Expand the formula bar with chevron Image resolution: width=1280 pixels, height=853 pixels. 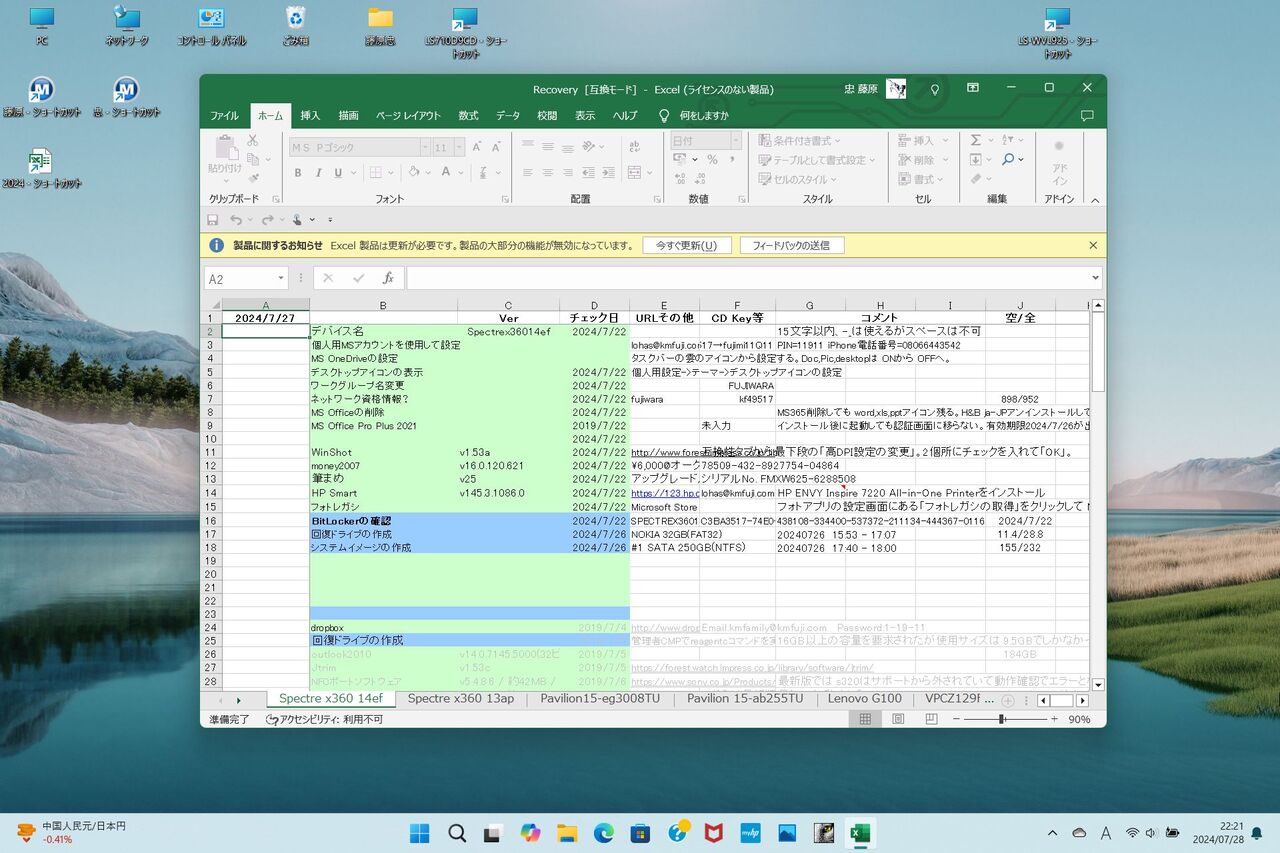[1096, 278]
